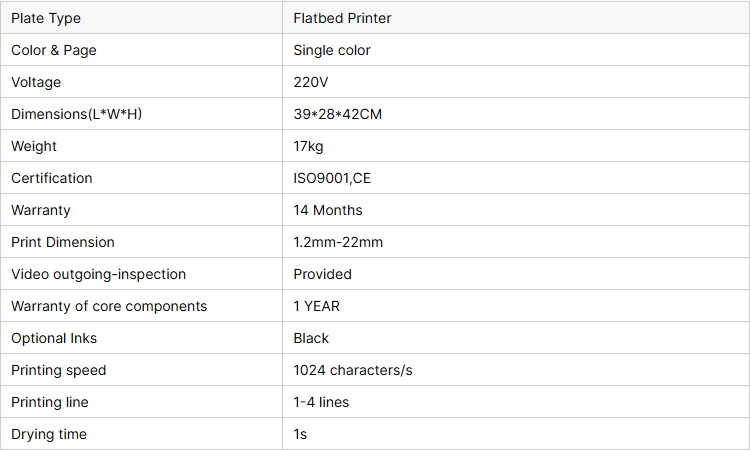The width and height of the screenshot is (750, 450).
Task: Select the 'Provided' value cell
Action: pos(323,274)
